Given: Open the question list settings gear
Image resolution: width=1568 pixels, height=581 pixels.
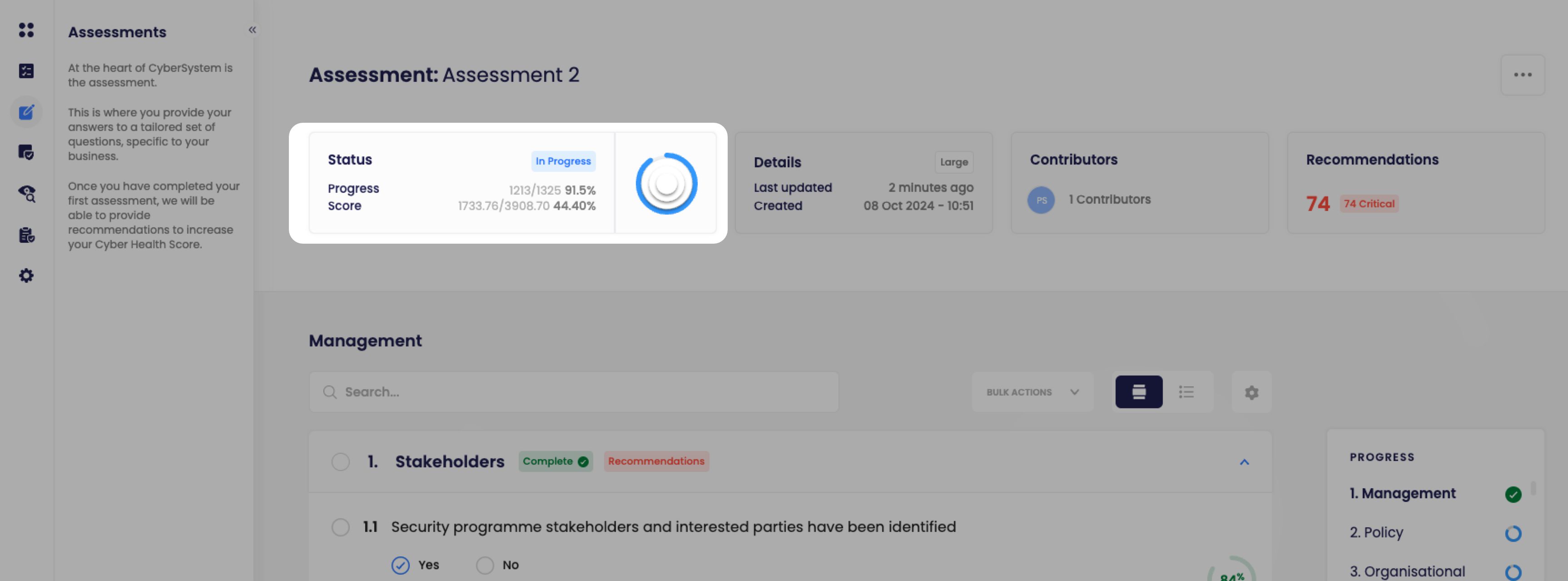Looking at the screenshot, I should pyautogui.click(x=1251, y=392).
